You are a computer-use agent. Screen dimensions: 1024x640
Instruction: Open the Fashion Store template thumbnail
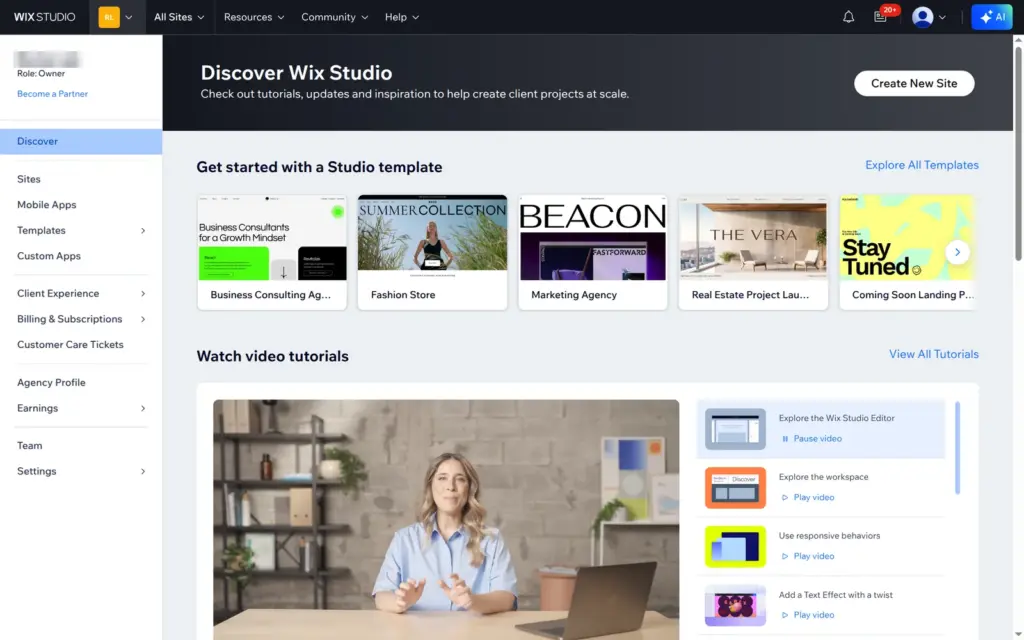click(x=432, y=238)
